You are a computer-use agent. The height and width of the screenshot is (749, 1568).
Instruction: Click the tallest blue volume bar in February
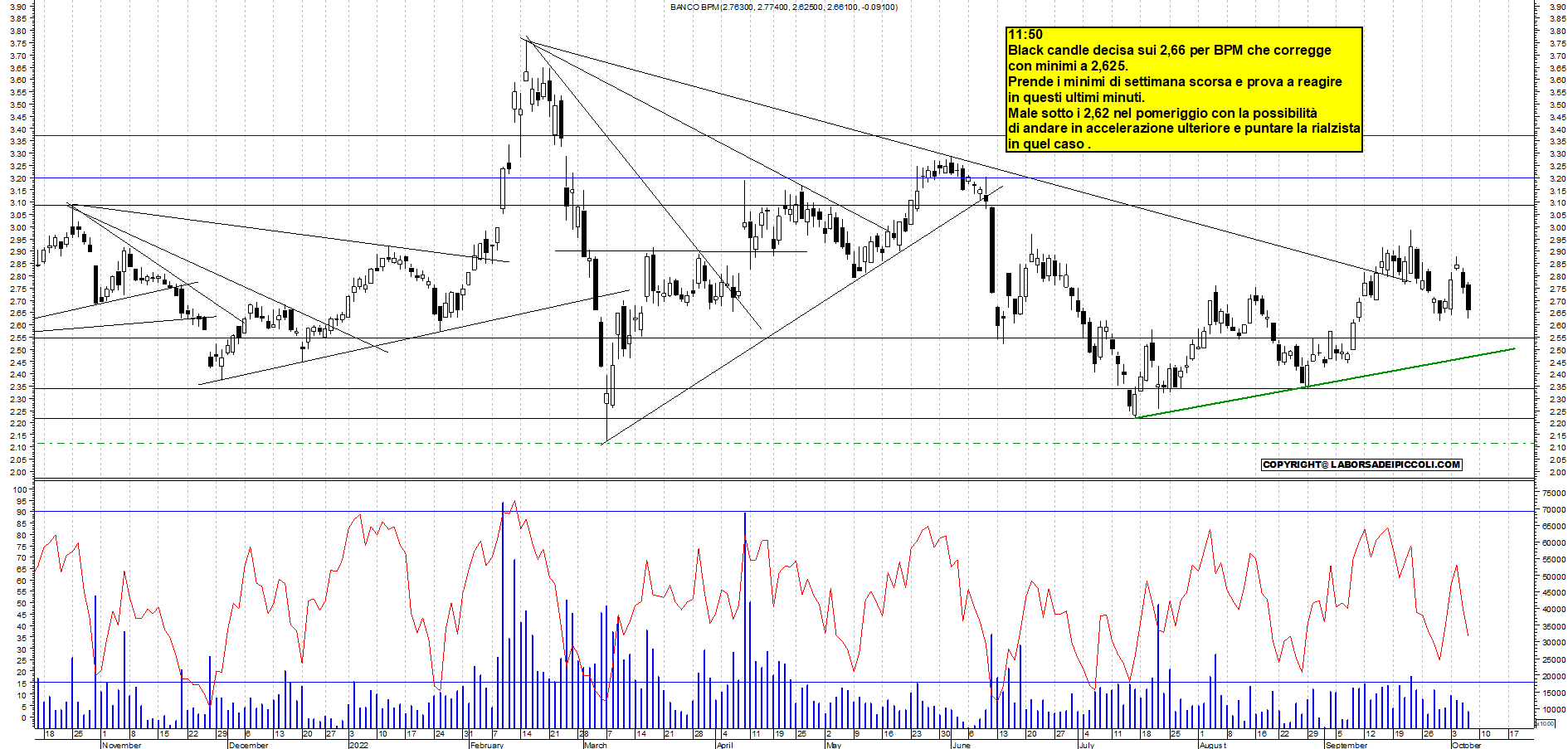point(502,615)
